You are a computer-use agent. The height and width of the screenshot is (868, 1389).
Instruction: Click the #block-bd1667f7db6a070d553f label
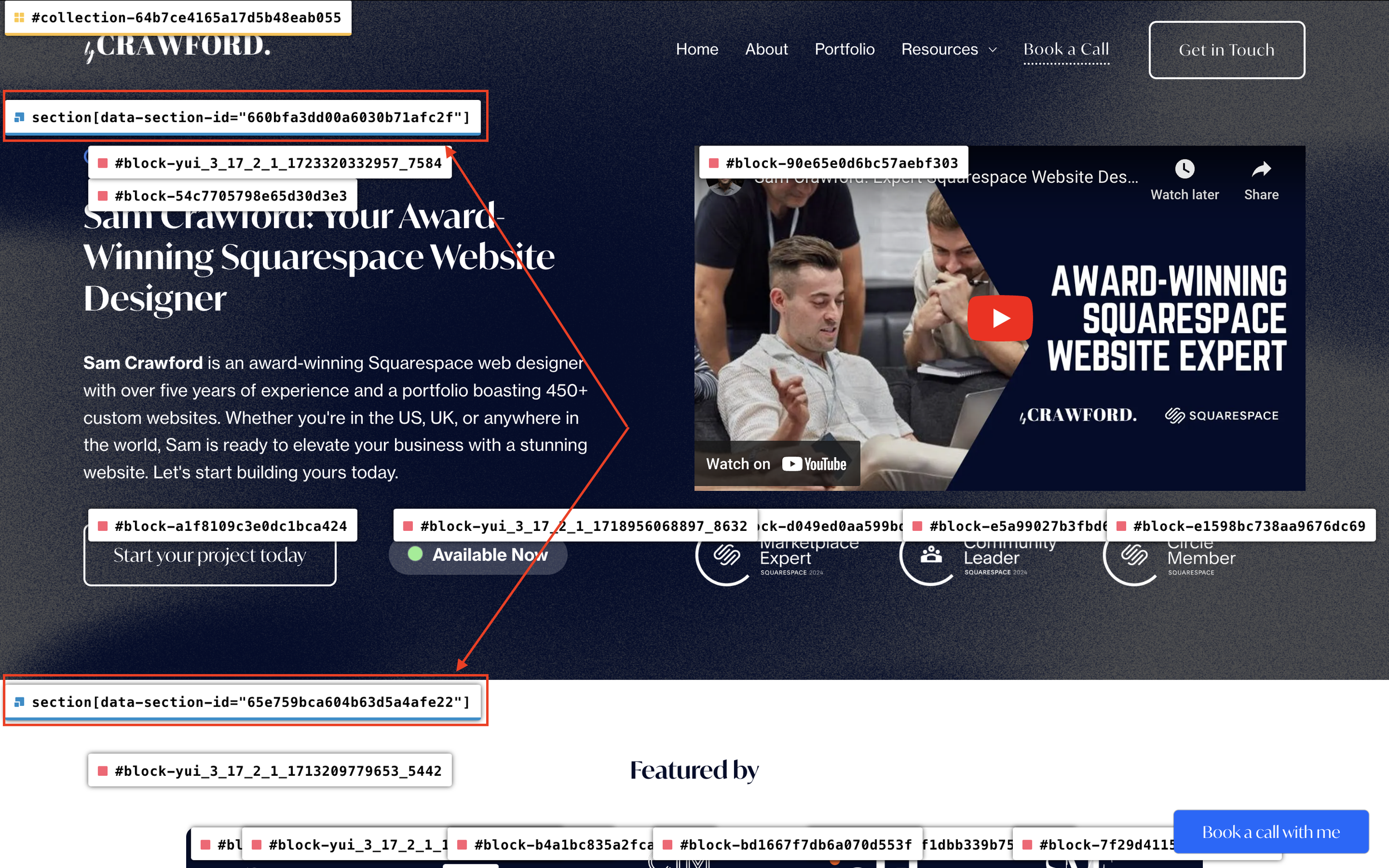point(787,845)
